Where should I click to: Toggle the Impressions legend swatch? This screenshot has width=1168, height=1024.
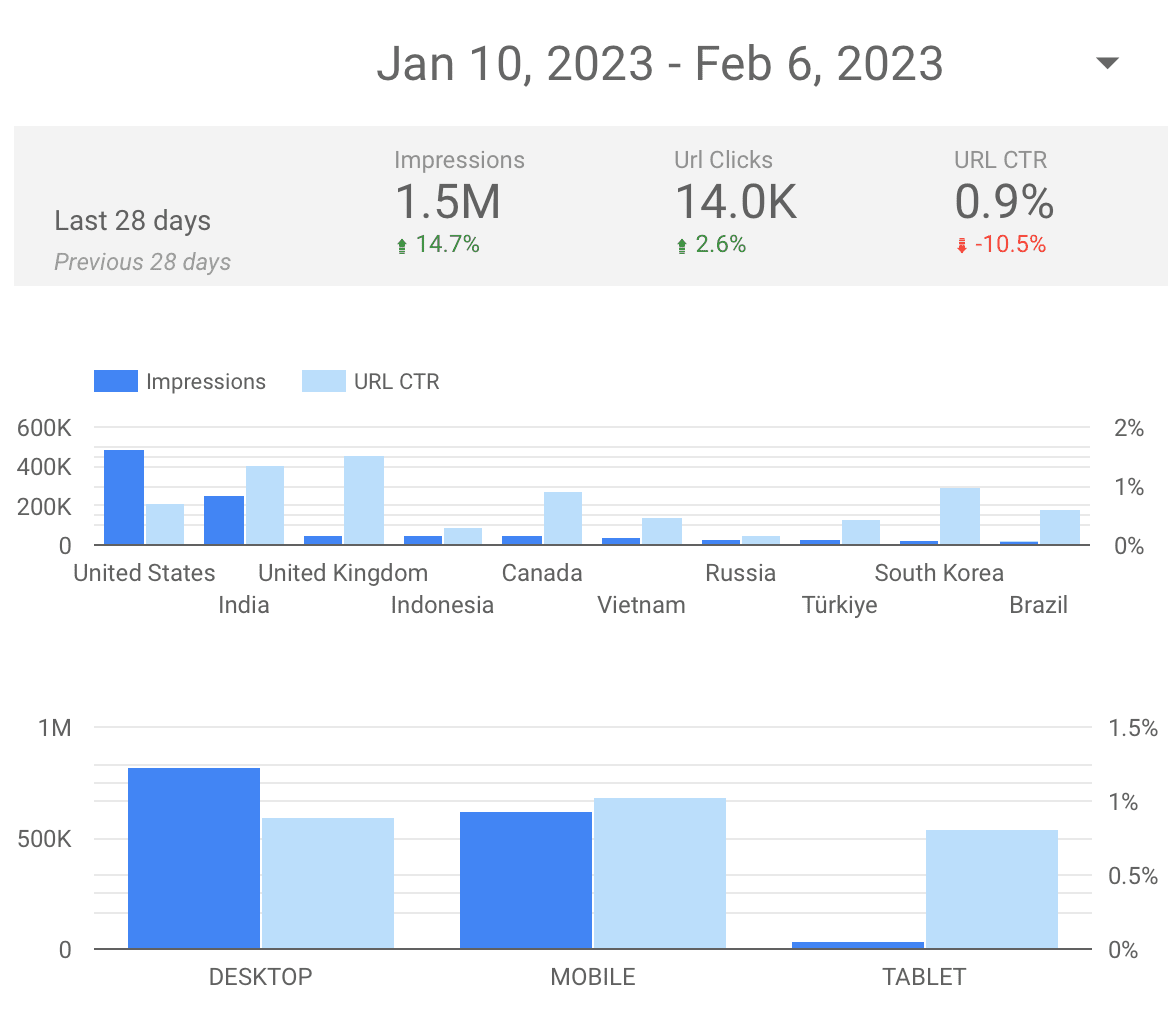[x=115, y=381]
